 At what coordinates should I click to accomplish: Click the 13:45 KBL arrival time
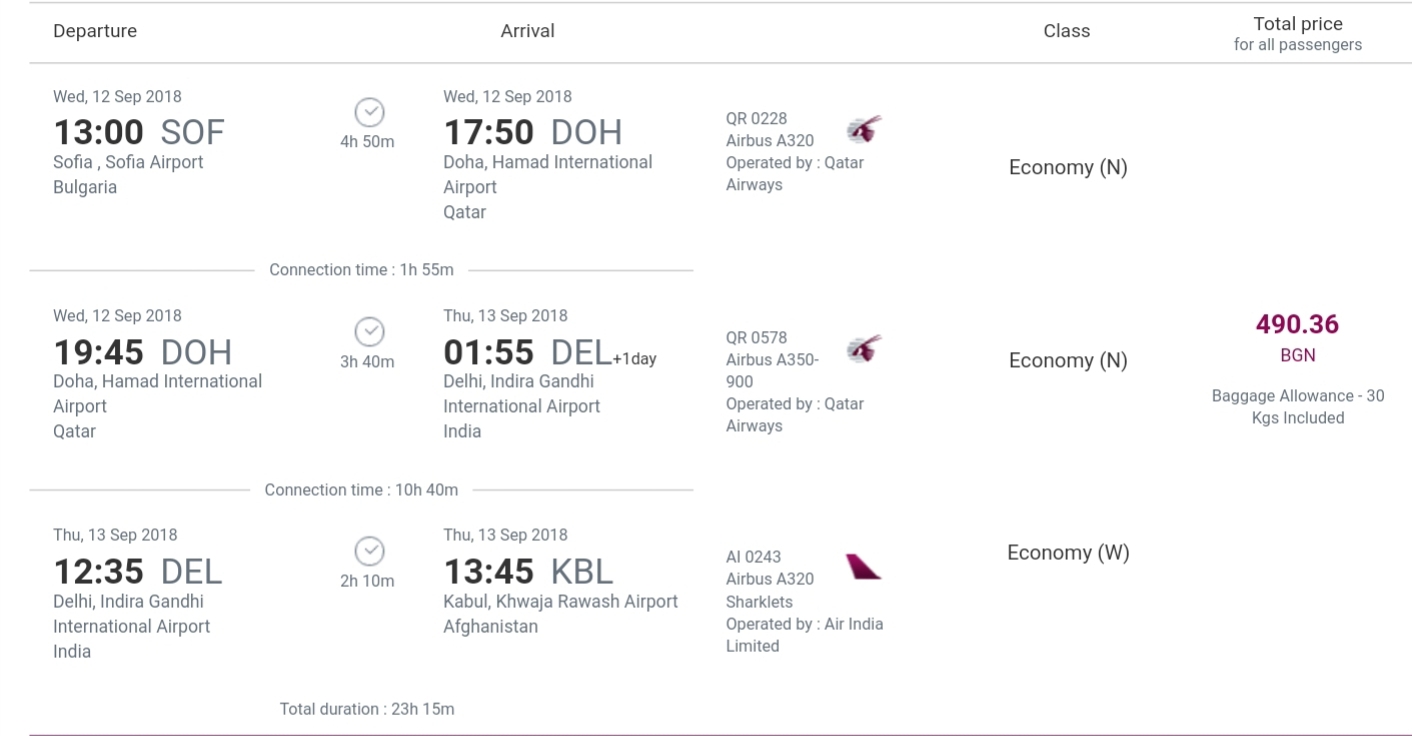pyautogui.click(x=529, y=571)
